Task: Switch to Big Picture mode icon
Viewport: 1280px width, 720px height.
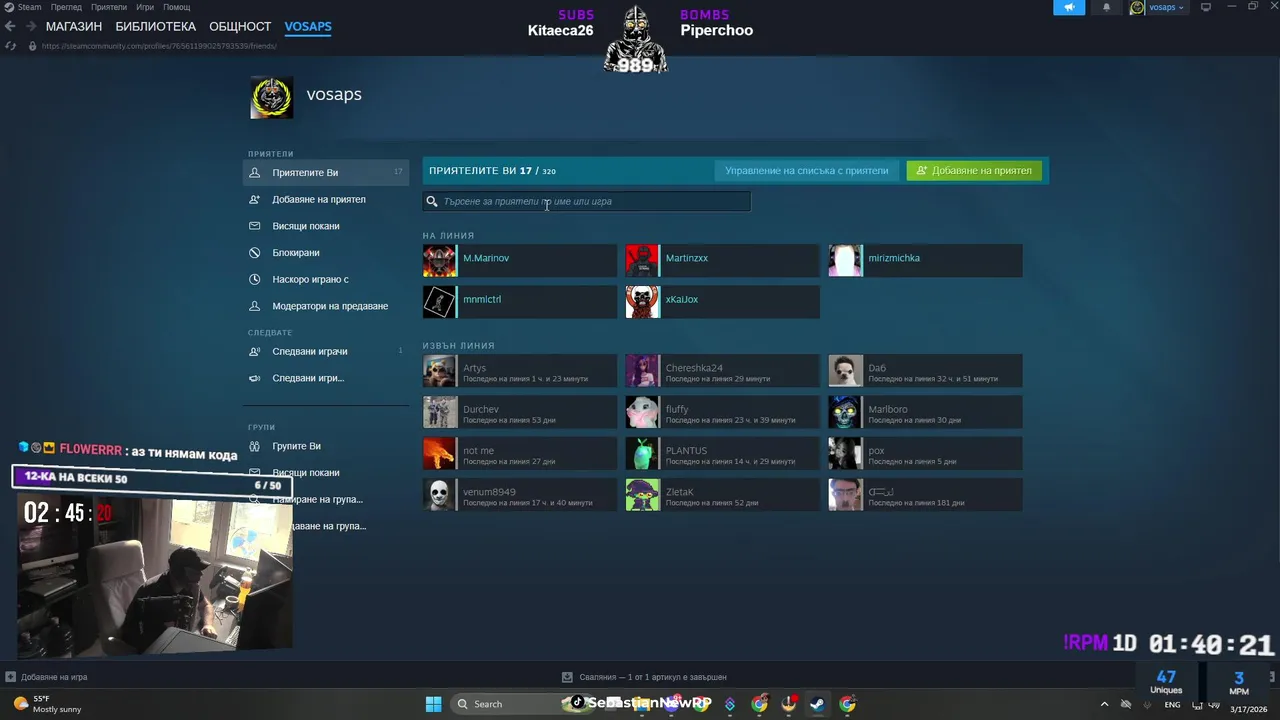Action: pos(1206,7)
